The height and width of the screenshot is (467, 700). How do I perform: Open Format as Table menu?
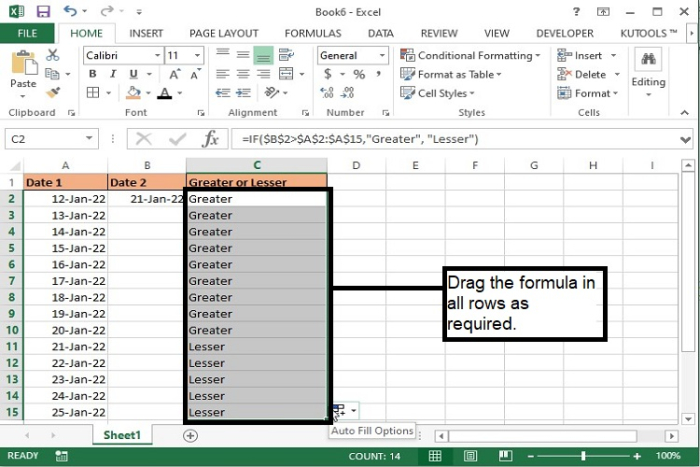[451, 74]
